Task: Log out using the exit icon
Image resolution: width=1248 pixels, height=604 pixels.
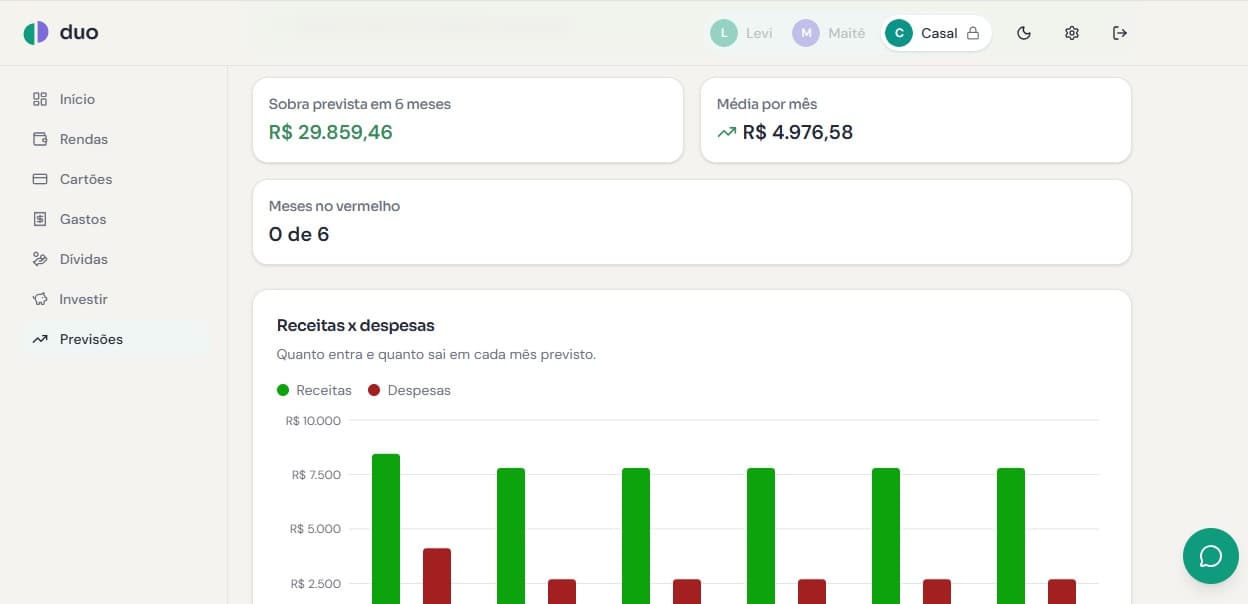Action: coord(1120,33)
